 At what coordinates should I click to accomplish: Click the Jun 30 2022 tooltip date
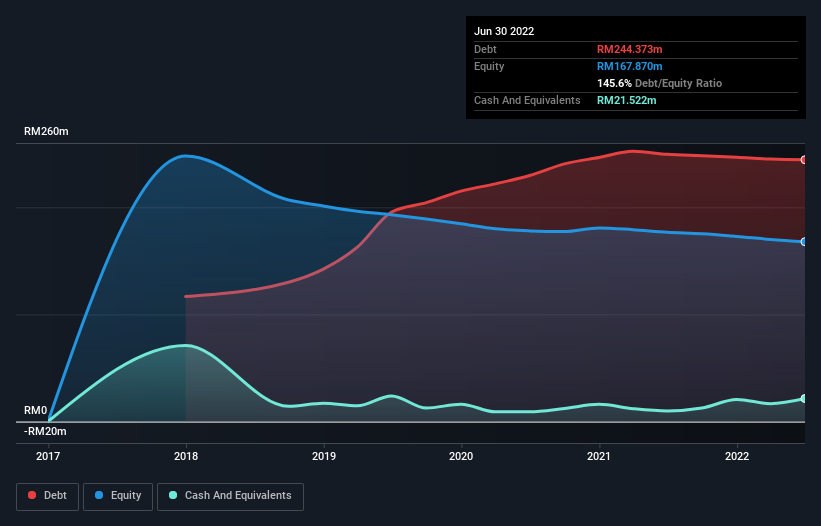click(504, 31)
